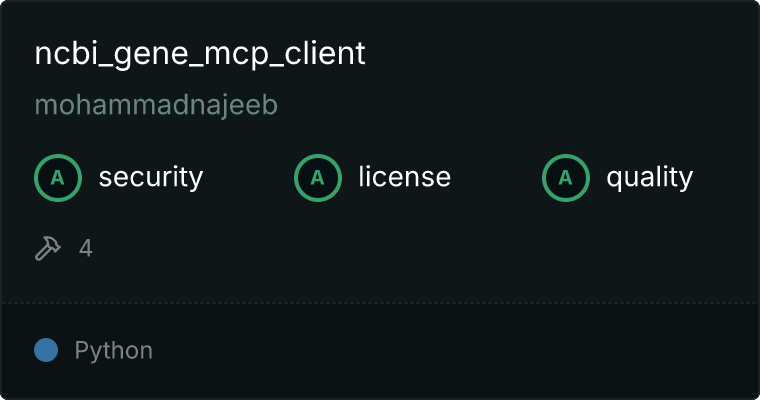Click the tool count number 4
Image resolution: width=760 pixels, height=400 pixels.
pyautogui.click(x=86, y=248)
